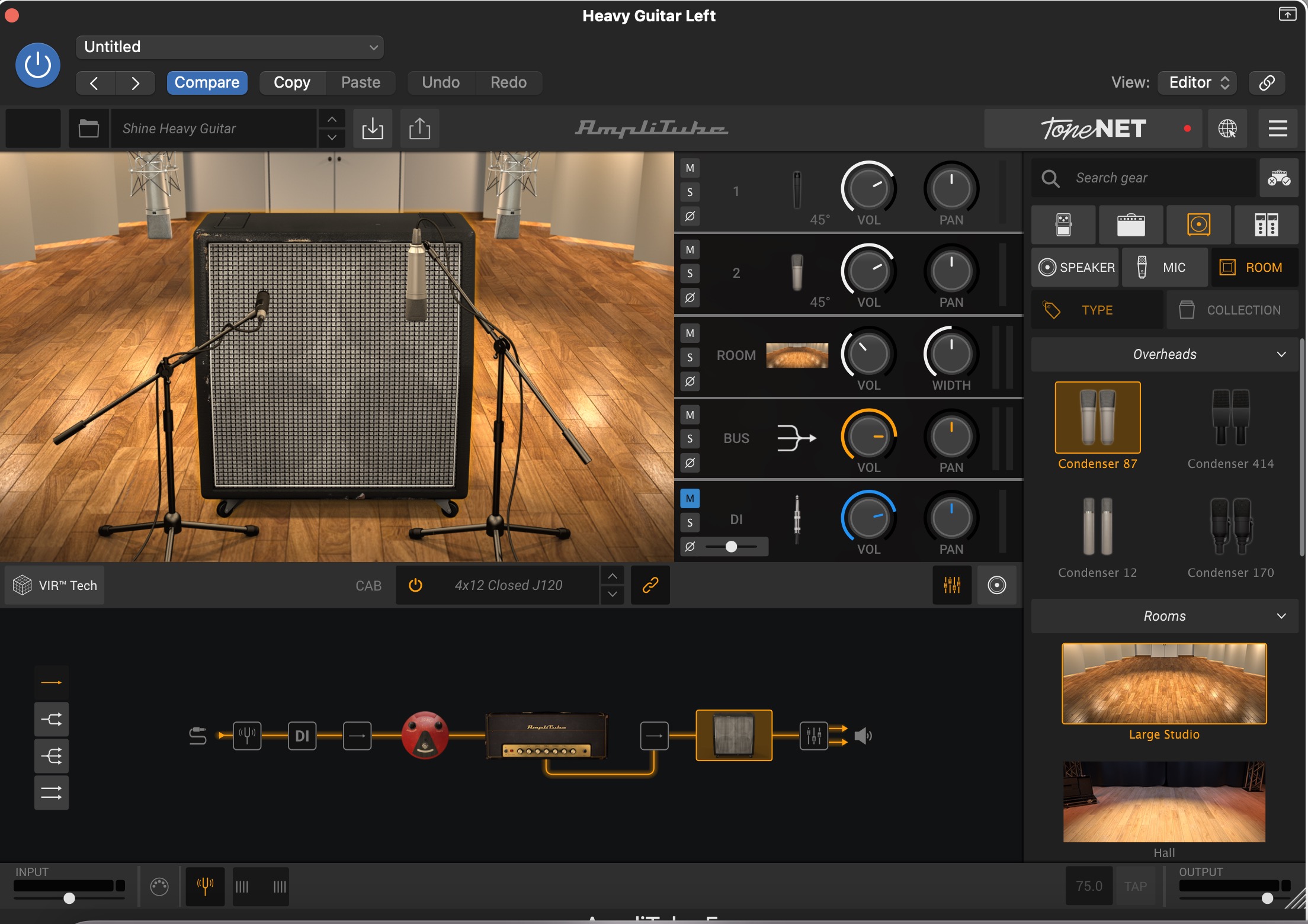1308x924 pixels.
Task: Select the amp head in signal chain
Action: pos(546,737)
